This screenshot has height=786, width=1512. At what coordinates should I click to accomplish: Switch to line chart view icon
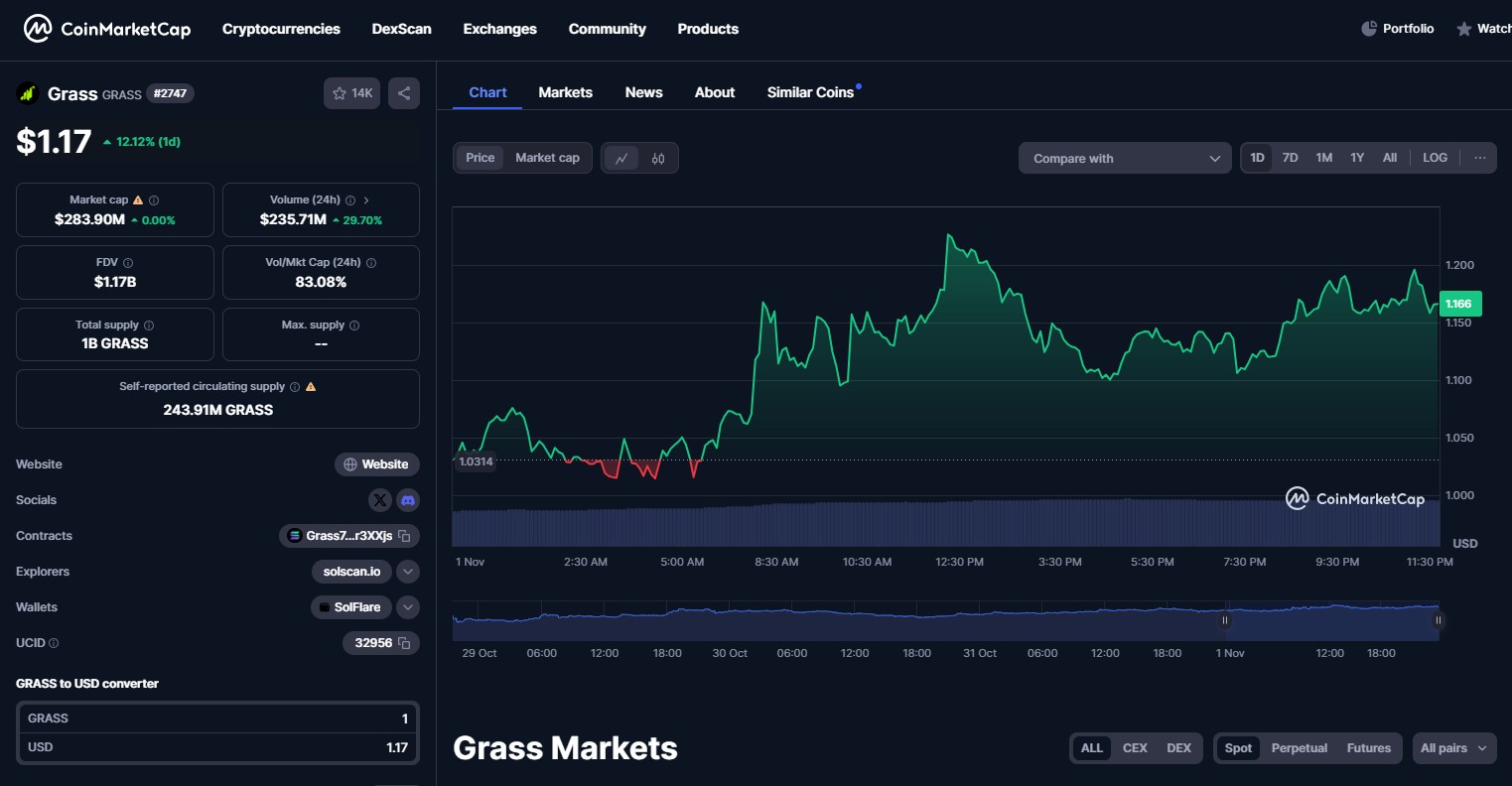pyautogui.click(x=621, y=158)
